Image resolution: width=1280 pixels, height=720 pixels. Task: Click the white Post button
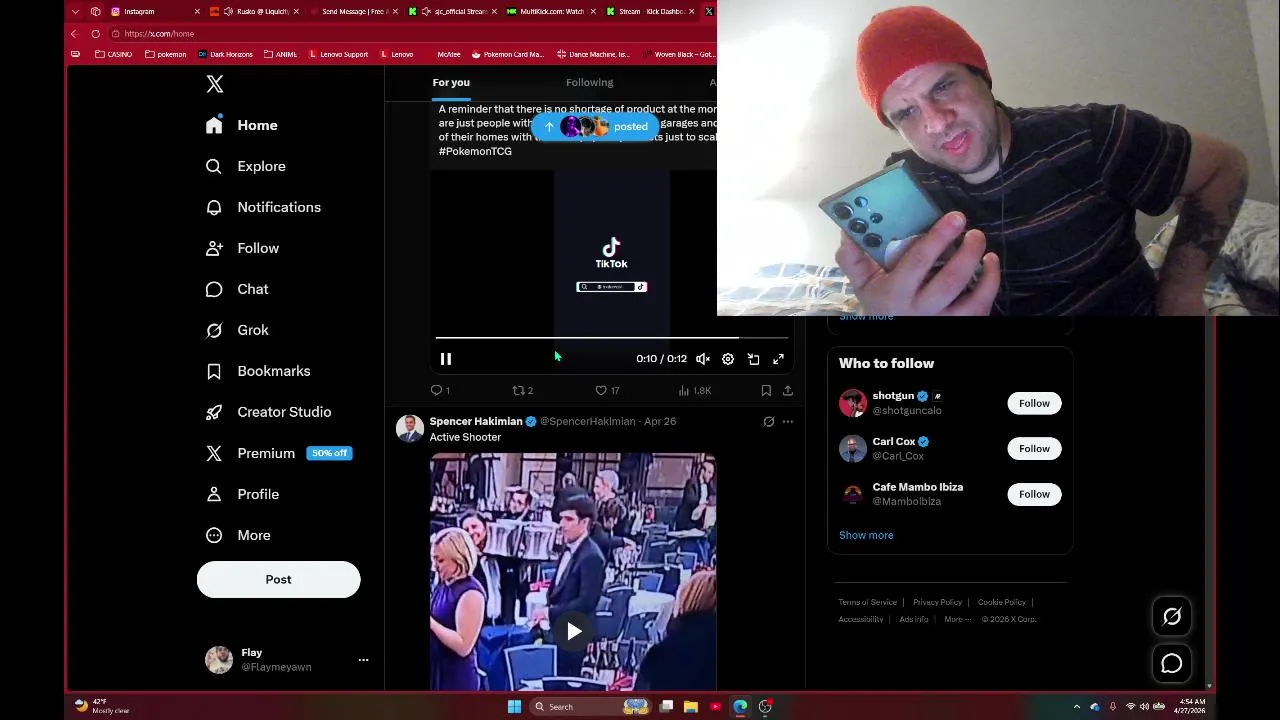click(x=278, y=580)
